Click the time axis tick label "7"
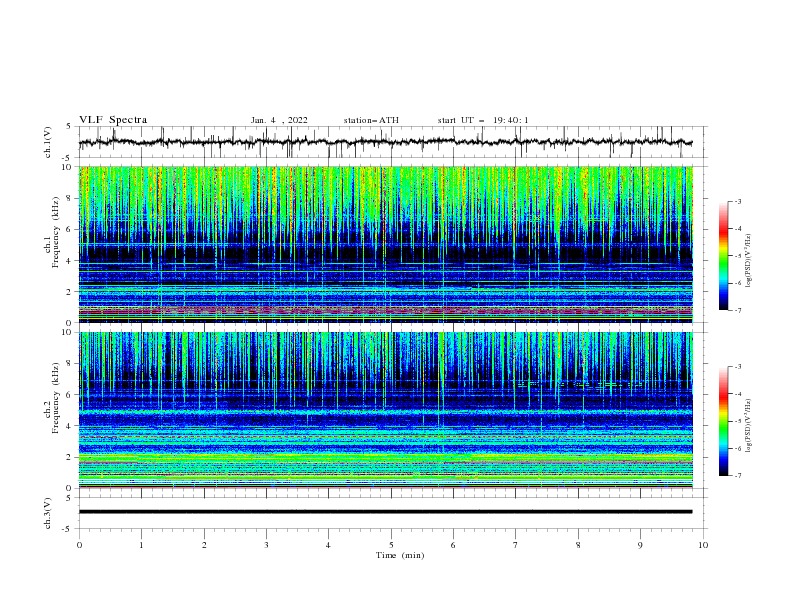This screenshot has height=612, width=792. pos(516,545)
